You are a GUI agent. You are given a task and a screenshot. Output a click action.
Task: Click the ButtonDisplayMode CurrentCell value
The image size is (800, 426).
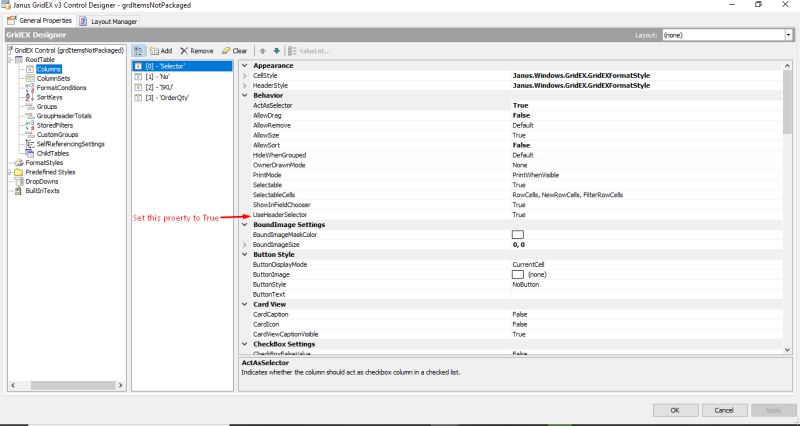[x=529, y=264]
